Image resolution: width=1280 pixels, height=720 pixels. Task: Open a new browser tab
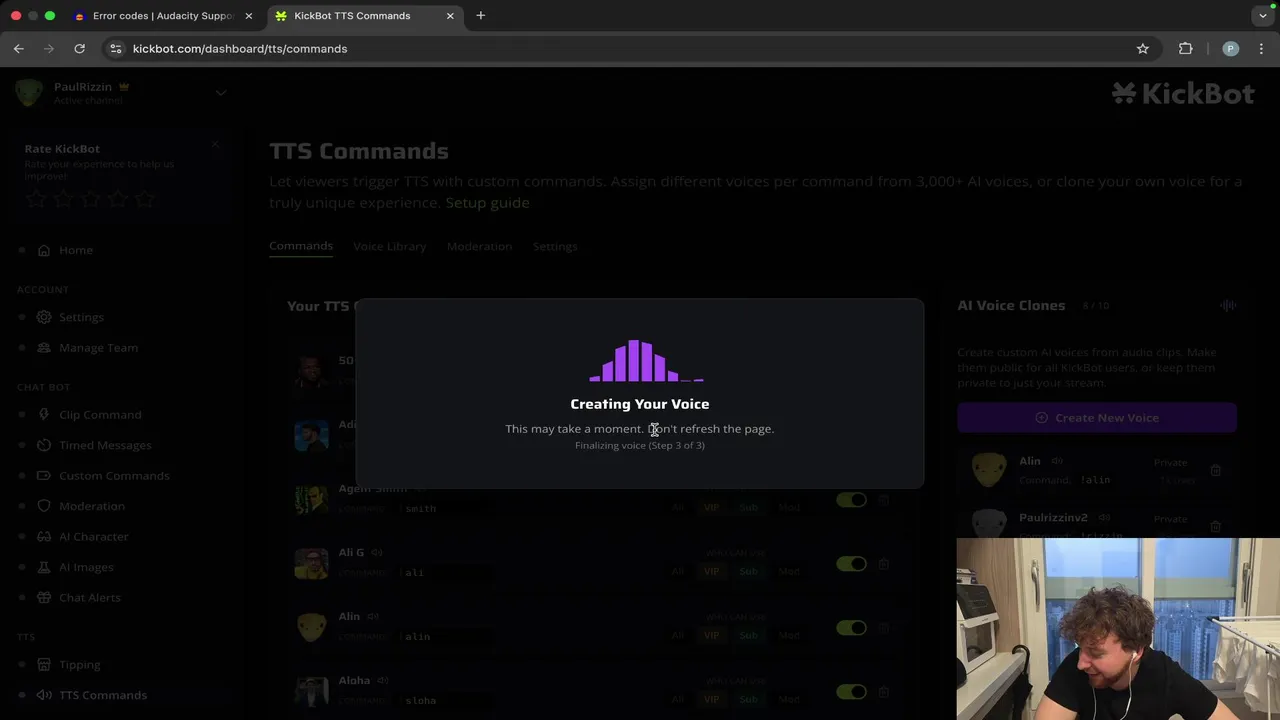click(x=481, y=16)
